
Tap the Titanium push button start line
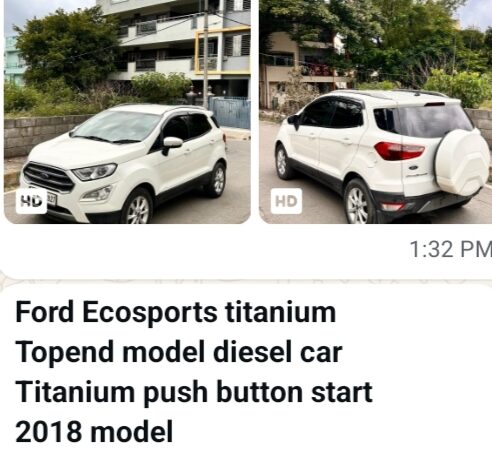(194, 392)
